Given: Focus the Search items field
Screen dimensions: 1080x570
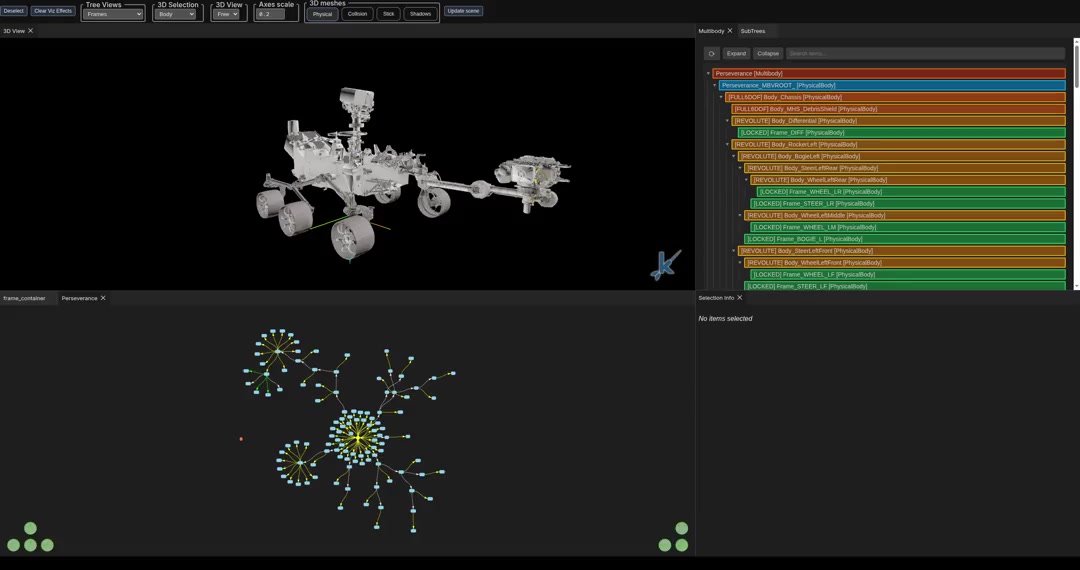Looking at the screenshot, I should click(926, 54).
